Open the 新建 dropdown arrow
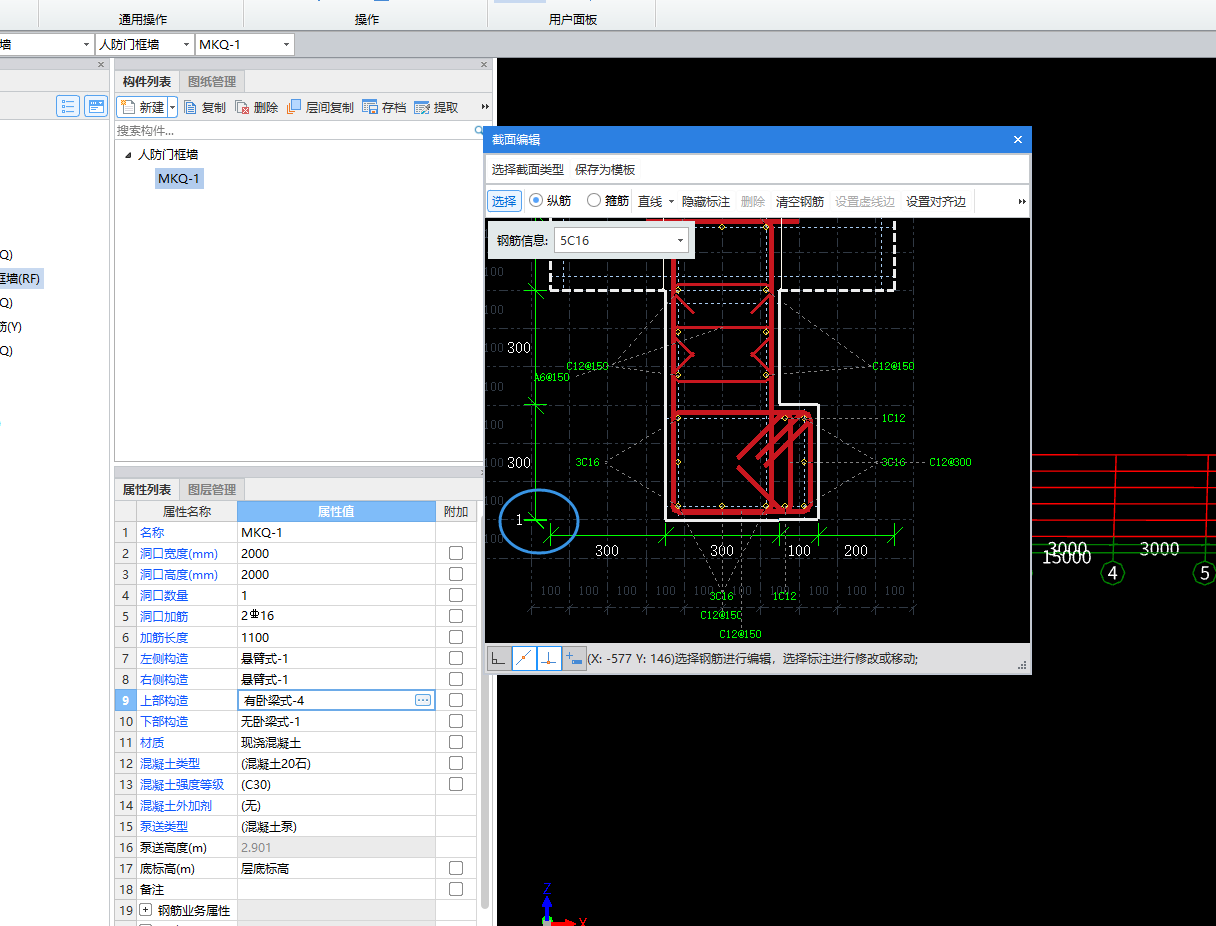 coord(173,107)
